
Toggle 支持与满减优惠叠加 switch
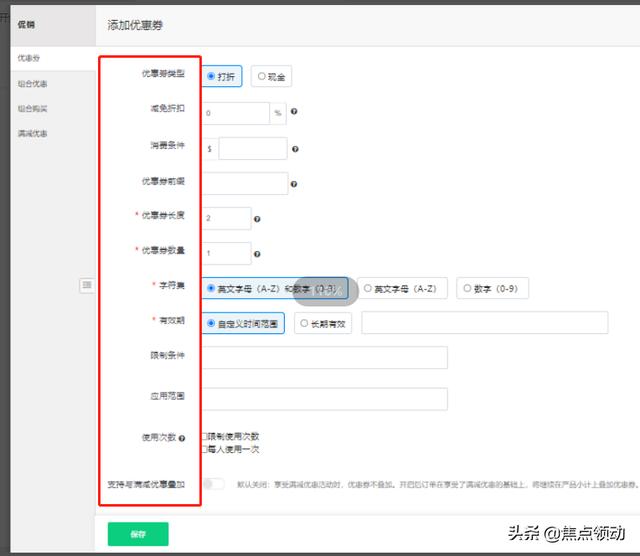(x=213, y=484)
